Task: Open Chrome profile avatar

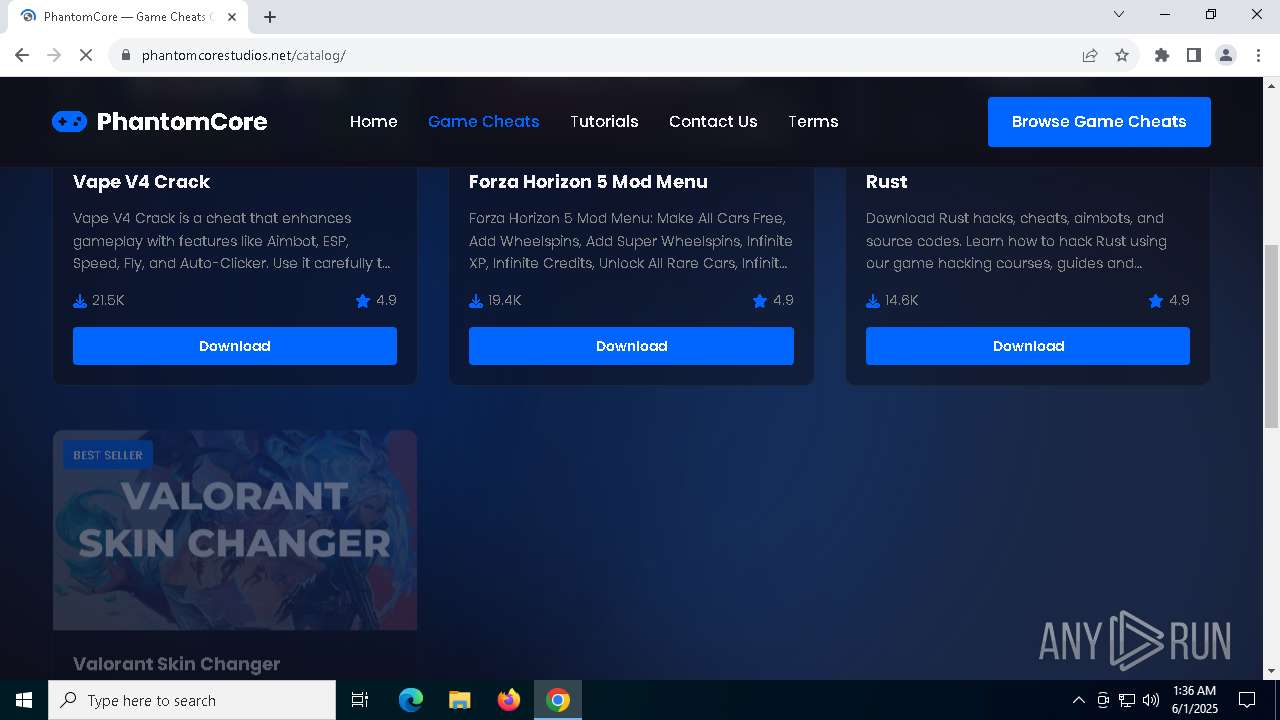Action: point(1226,55)
